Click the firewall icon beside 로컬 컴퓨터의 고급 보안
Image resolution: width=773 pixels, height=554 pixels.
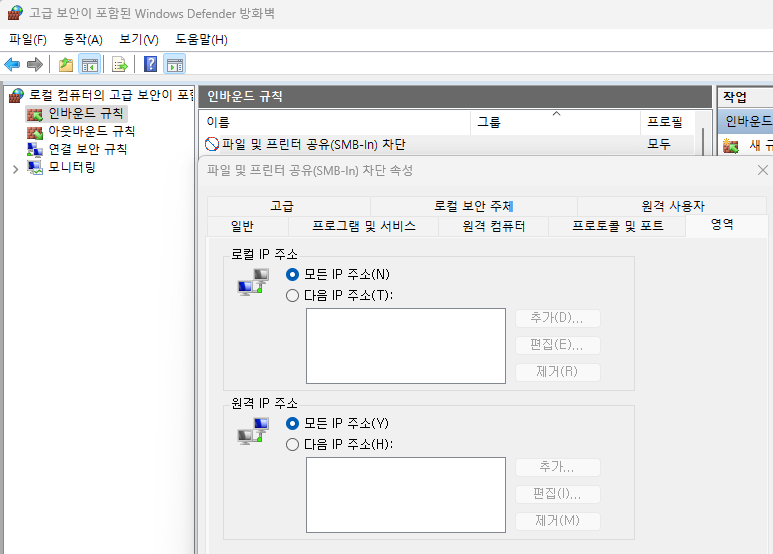click(x=16, y=96)
